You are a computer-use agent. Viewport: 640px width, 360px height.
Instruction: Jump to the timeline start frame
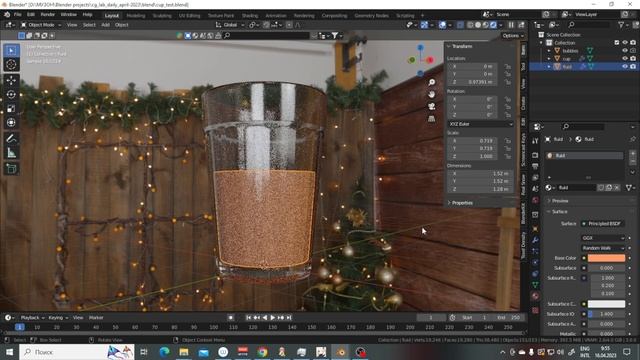pyautogui.click(x=249, y=318)
